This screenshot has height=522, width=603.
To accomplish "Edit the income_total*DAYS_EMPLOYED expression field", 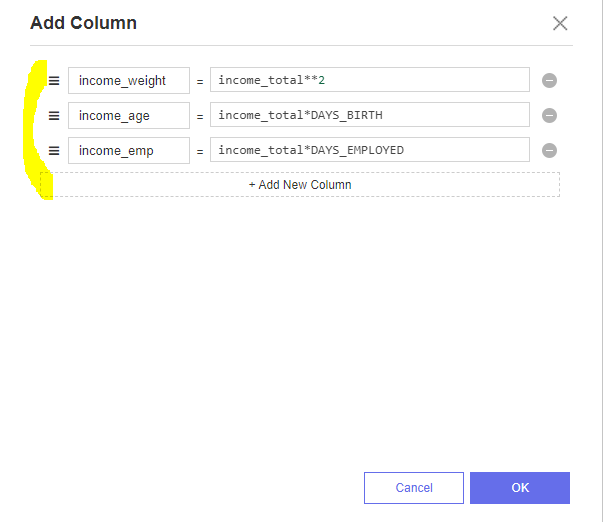I will [370, 150].
